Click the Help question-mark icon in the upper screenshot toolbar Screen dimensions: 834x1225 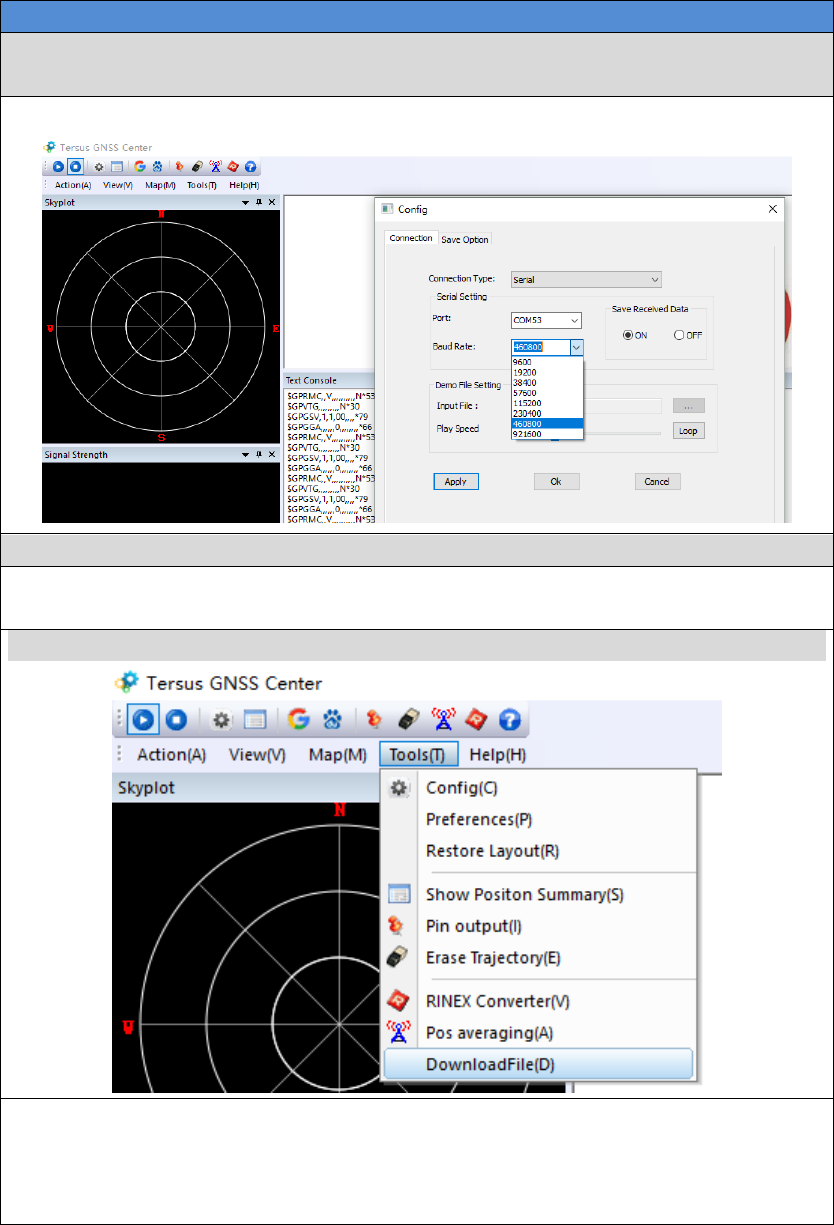(250, 167)
